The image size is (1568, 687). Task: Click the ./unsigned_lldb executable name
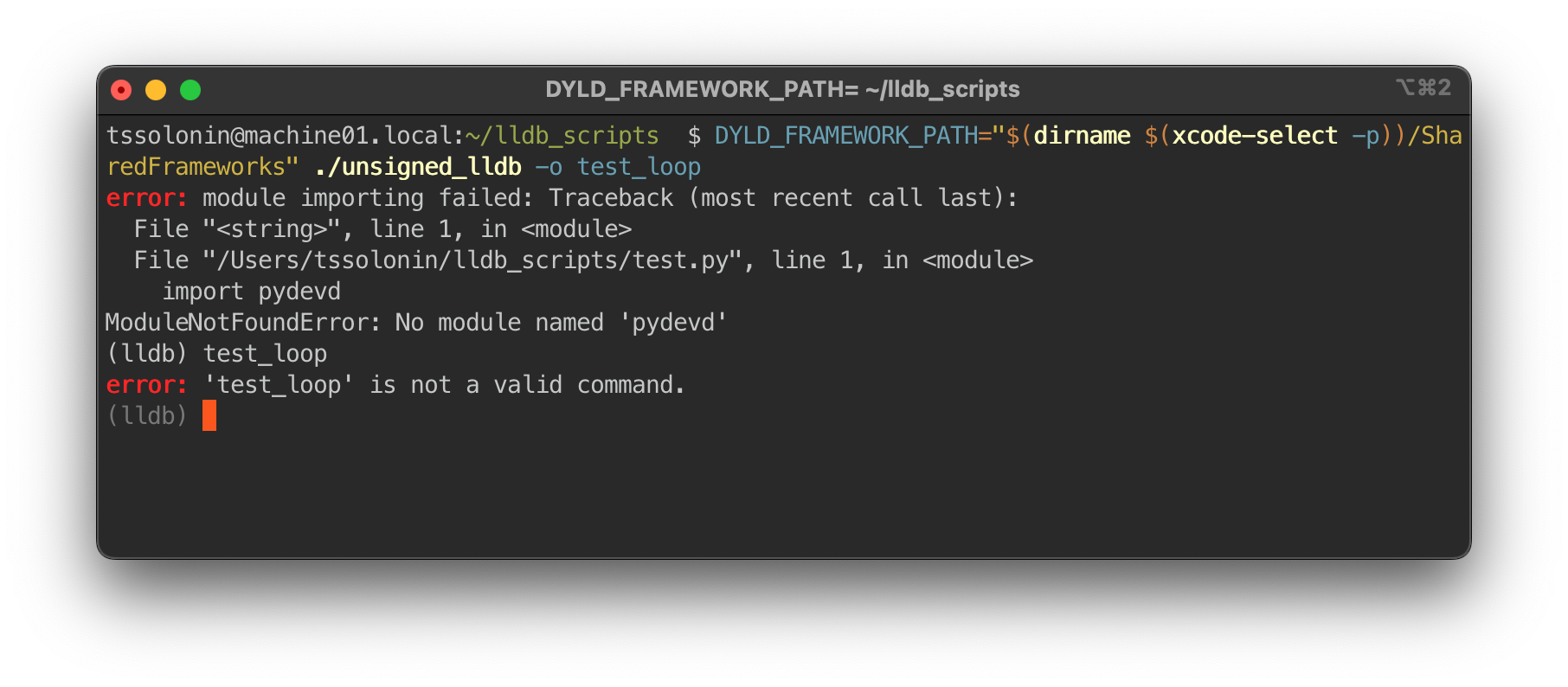[418, 167]
